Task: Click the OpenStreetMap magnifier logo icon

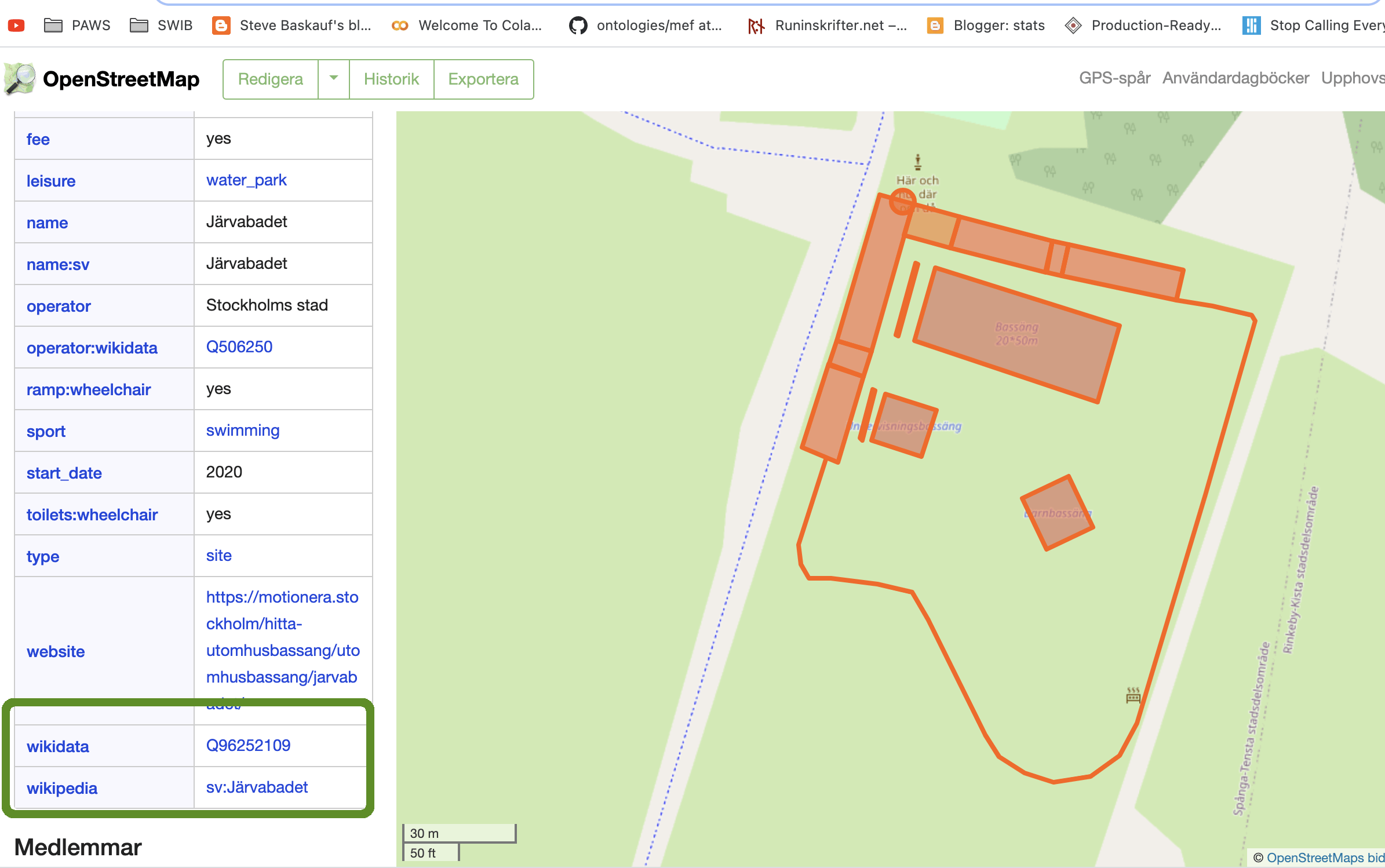Action: [20, 79]
